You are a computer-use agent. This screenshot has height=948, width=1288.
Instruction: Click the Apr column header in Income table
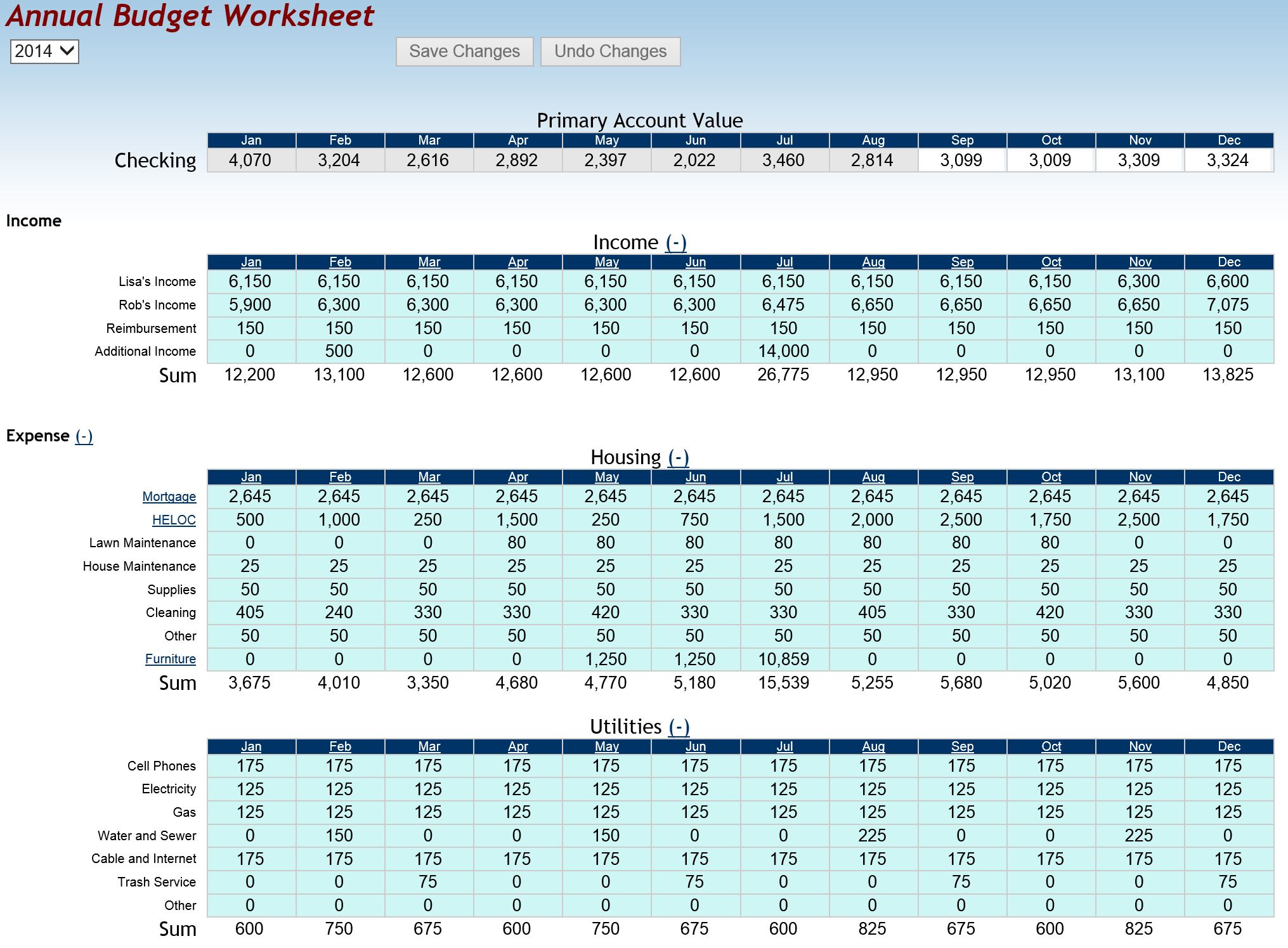click(x=517, y=262)
